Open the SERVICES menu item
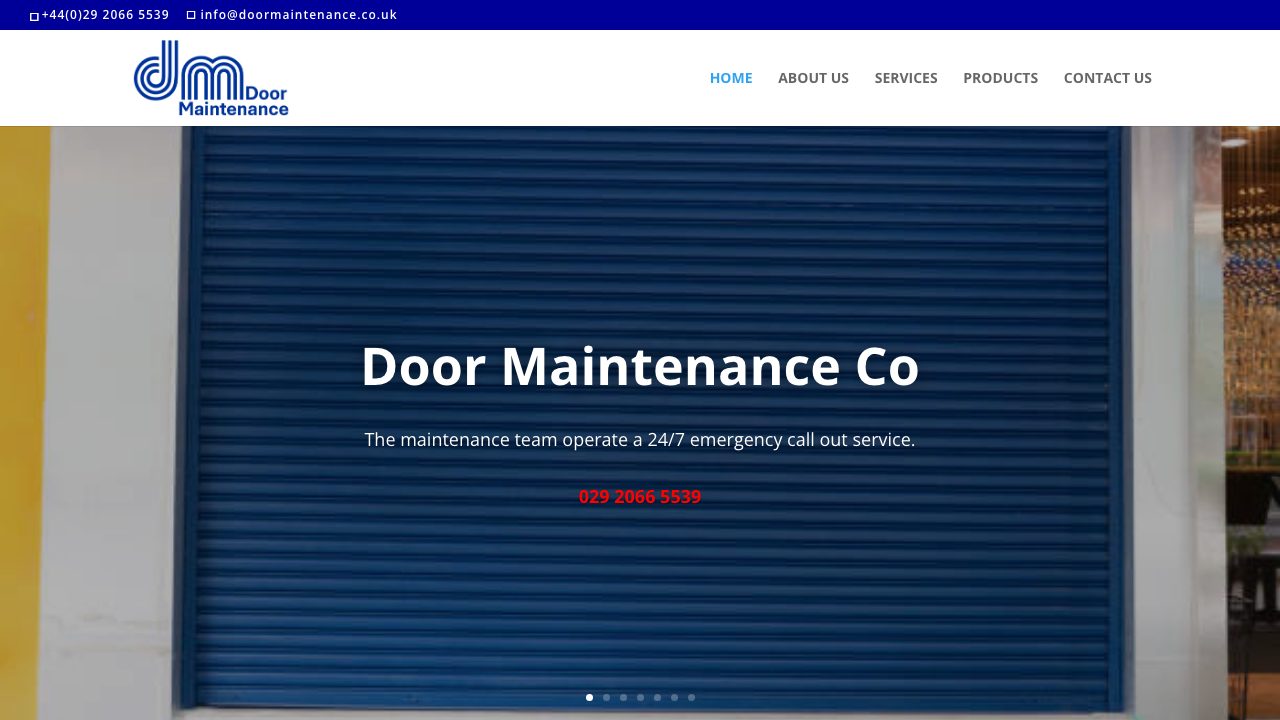1280x720 pixels. (906, 78)
